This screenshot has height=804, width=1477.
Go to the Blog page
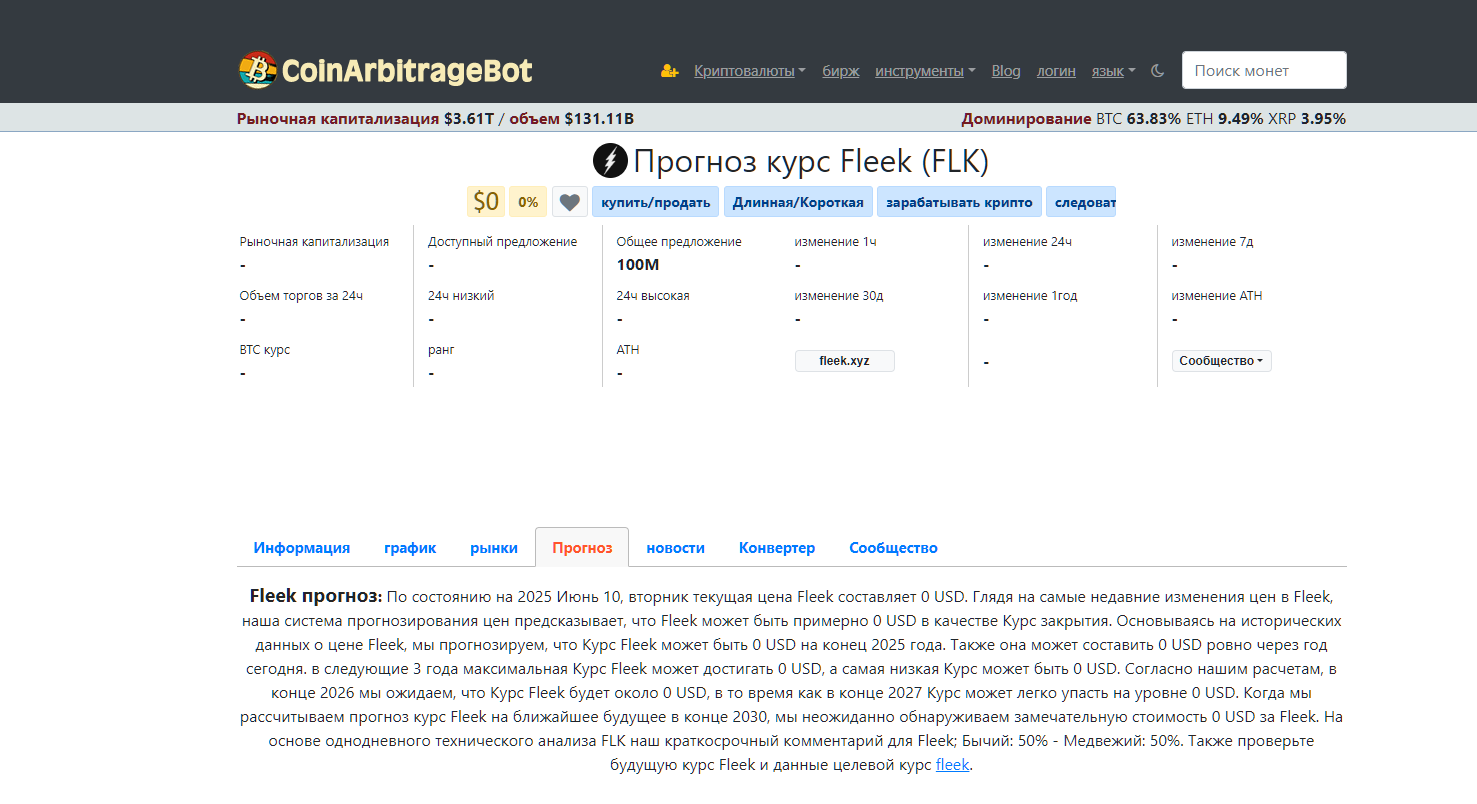coord(1006,71)
